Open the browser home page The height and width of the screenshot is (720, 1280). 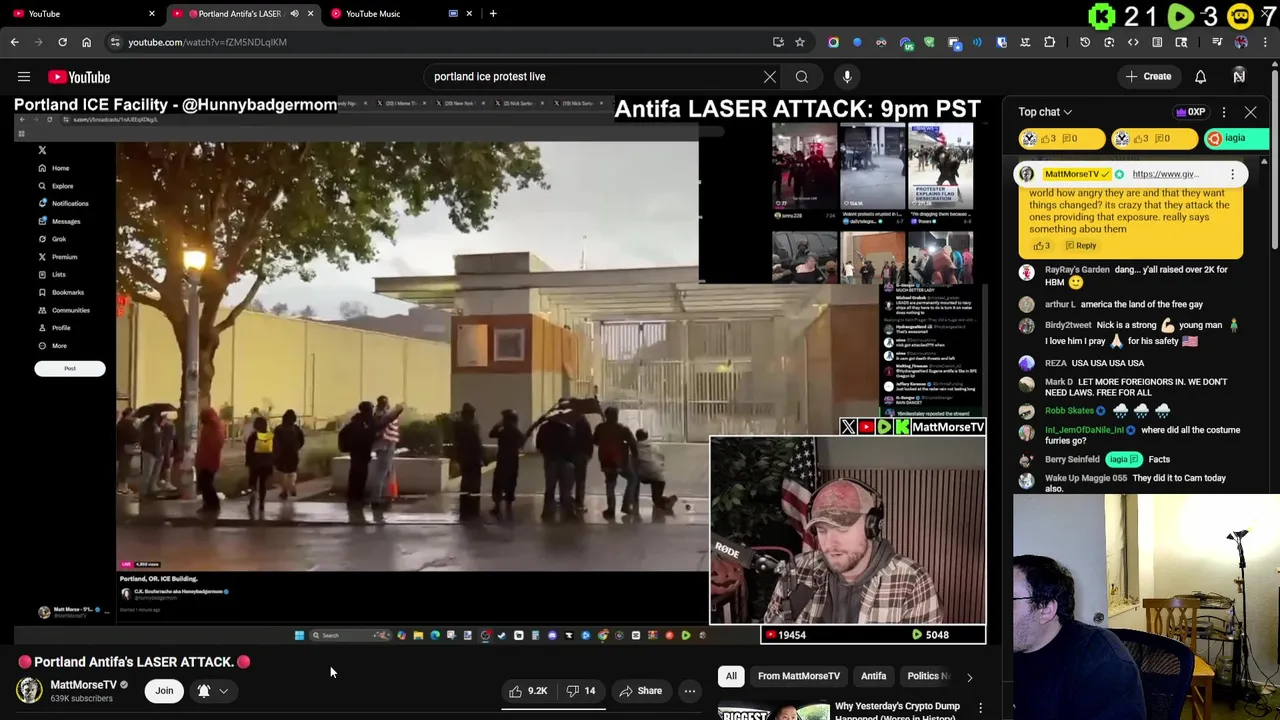86,42
